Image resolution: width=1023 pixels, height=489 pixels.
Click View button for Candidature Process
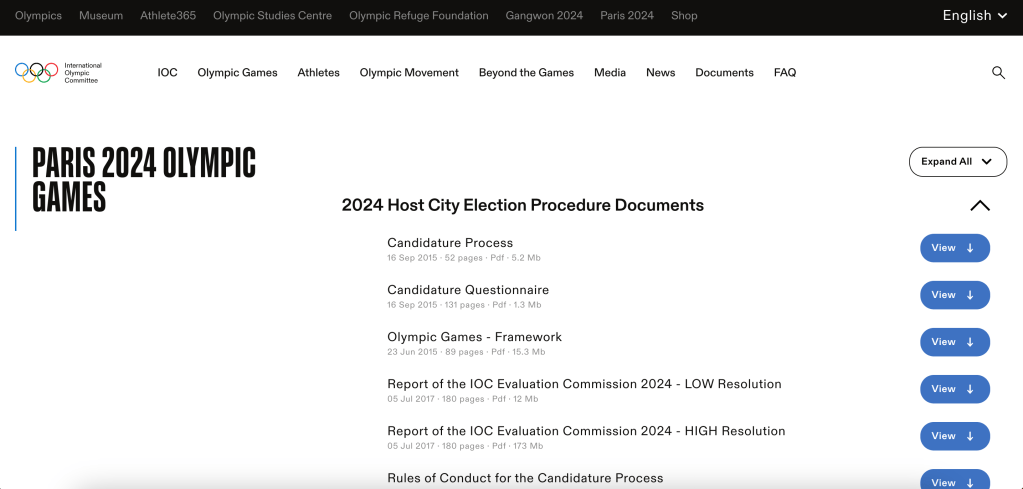pyautogui.click(x=954, y=248)
